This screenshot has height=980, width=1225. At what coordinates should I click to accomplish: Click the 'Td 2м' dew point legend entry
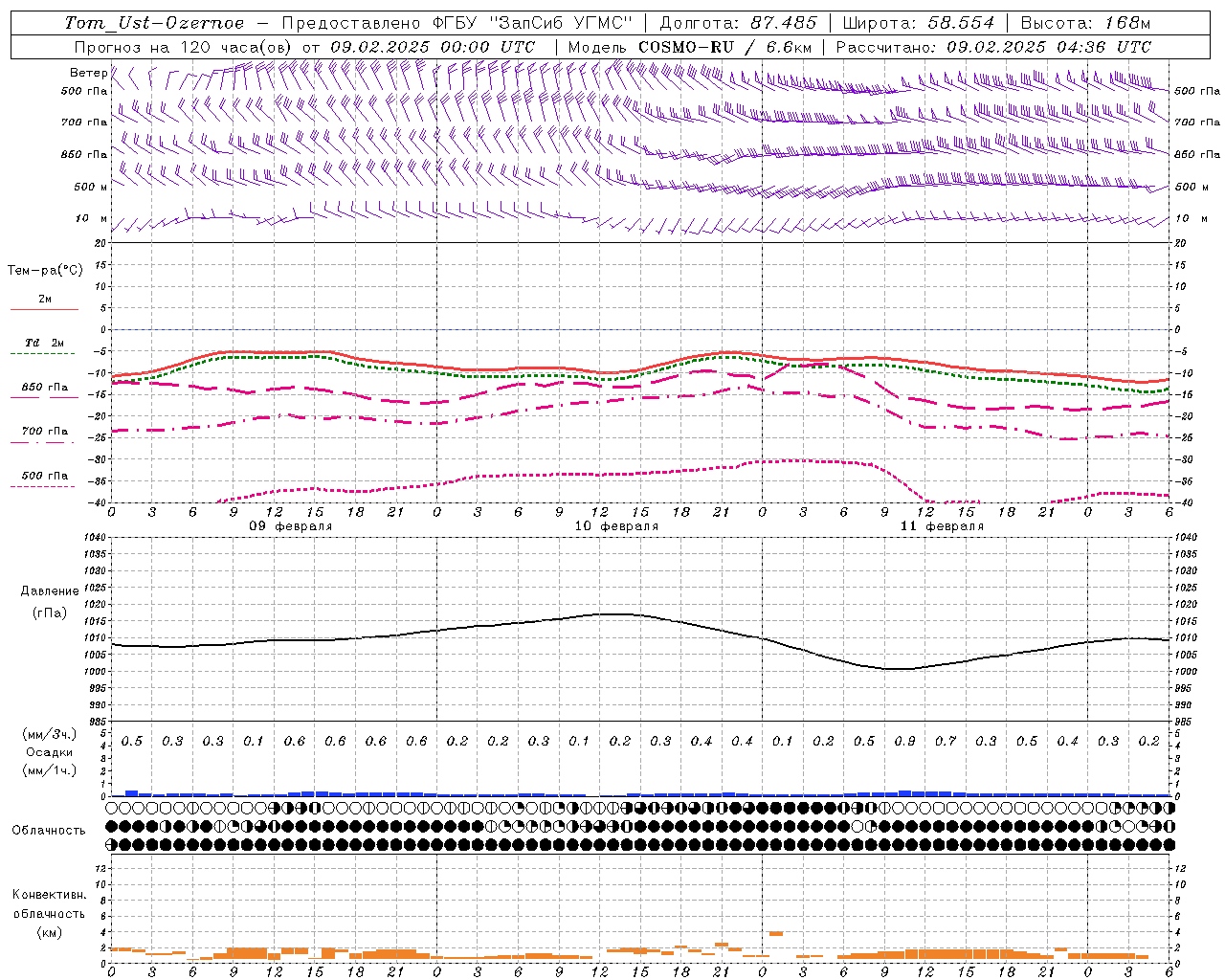(45, 343)
